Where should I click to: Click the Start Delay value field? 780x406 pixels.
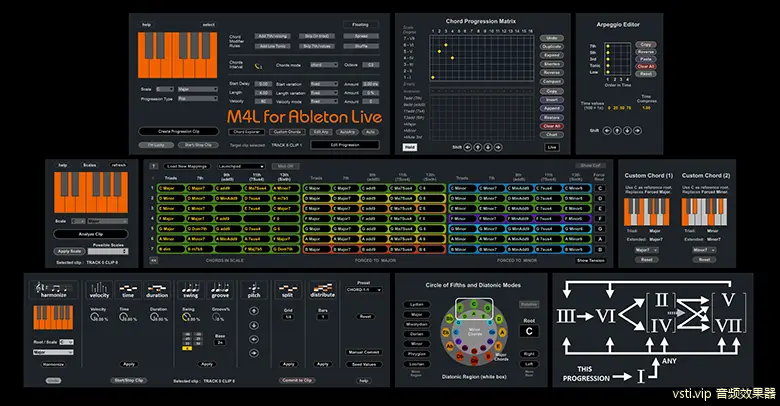click(263, 84)
